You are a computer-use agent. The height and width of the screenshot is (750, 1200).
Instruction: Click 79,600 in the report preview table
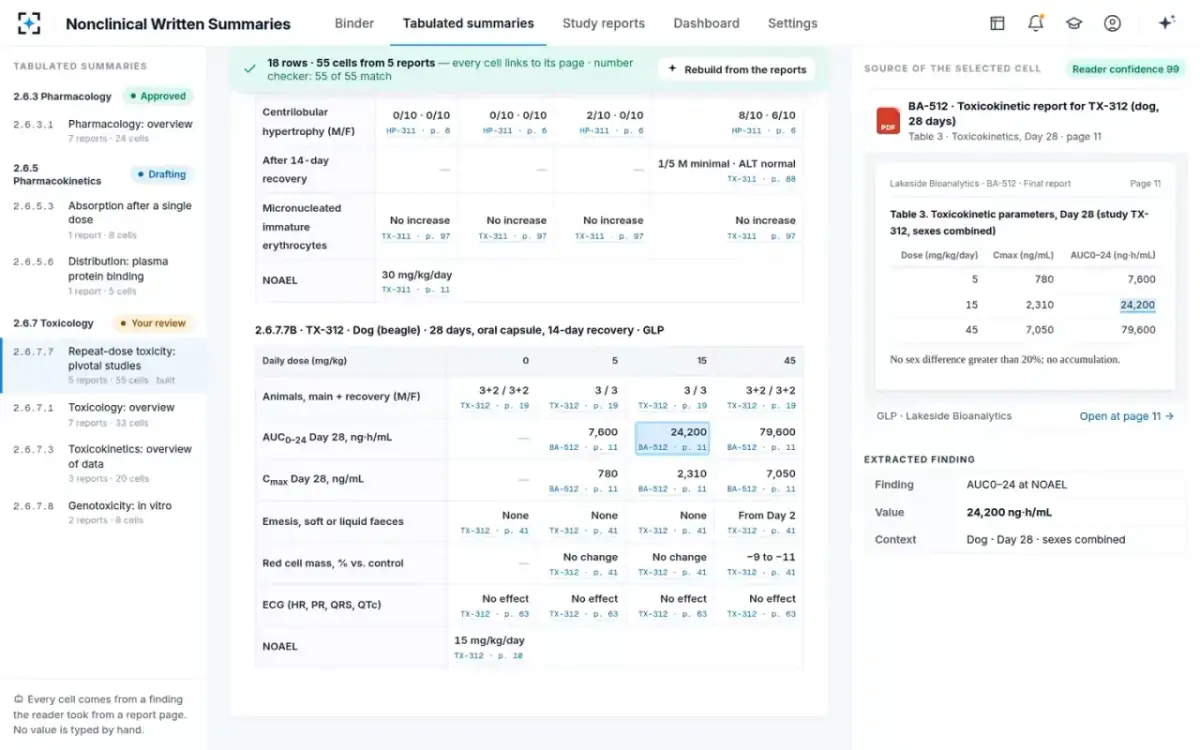pyautogui.click(x=1137, y=330)
